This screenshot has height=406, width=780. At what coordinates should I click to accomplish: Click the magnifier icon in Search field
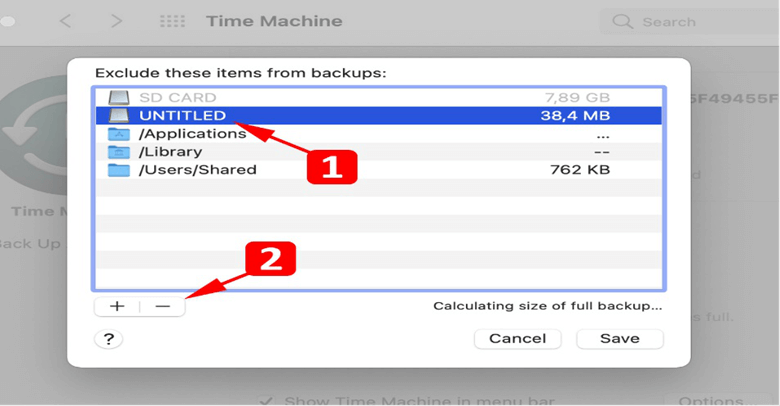click(622, 22)
